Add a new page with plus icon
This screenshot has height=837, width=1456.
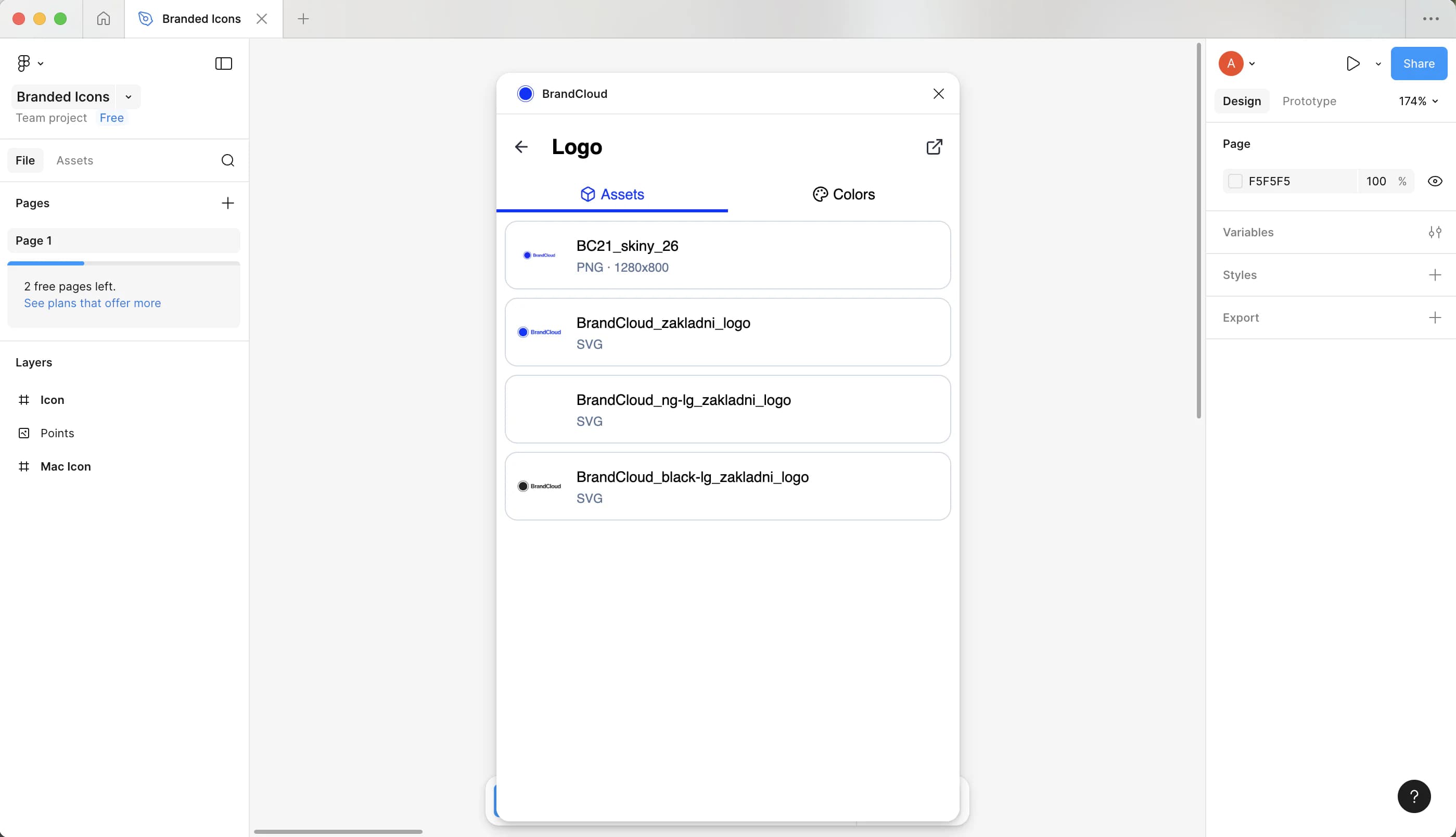[x=227, y=203]
